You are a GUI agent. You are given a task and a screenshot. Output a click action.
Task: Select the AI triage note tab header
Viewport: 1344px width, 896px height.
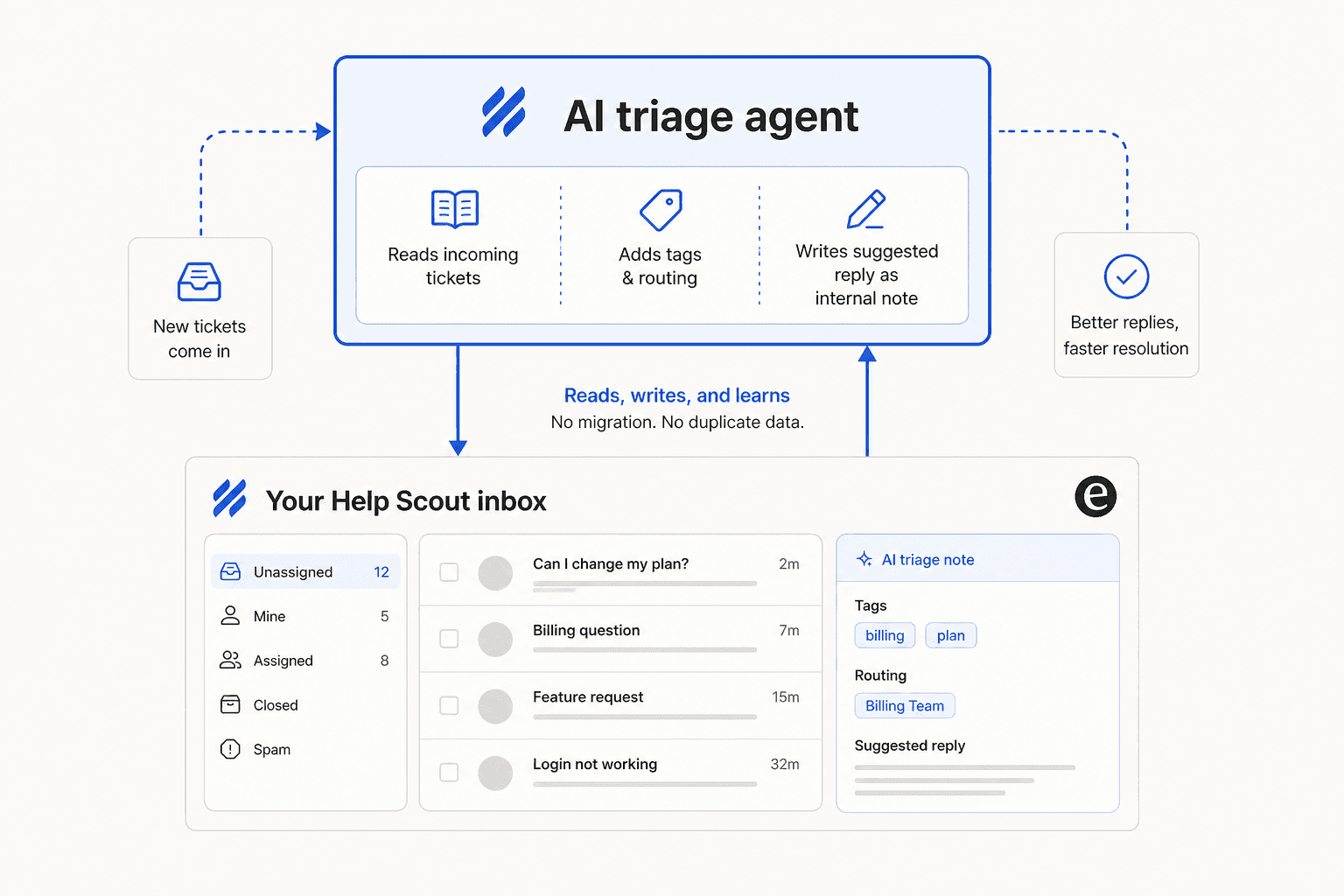pos(977,558)
